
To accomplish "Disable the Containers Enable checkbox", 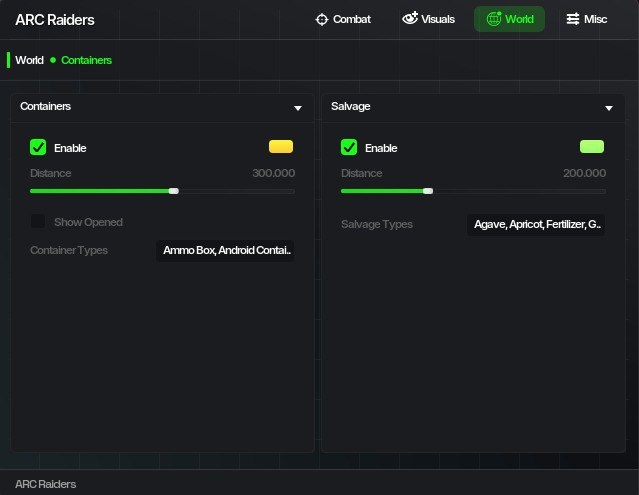I will (x=38, y=148).
